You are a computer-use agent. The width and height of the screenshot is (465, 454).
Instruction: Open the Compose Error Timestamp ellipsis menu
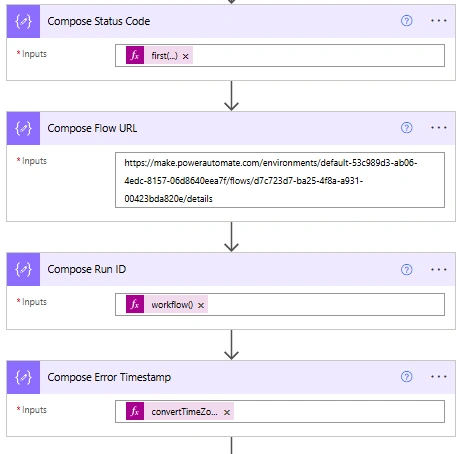438,377
